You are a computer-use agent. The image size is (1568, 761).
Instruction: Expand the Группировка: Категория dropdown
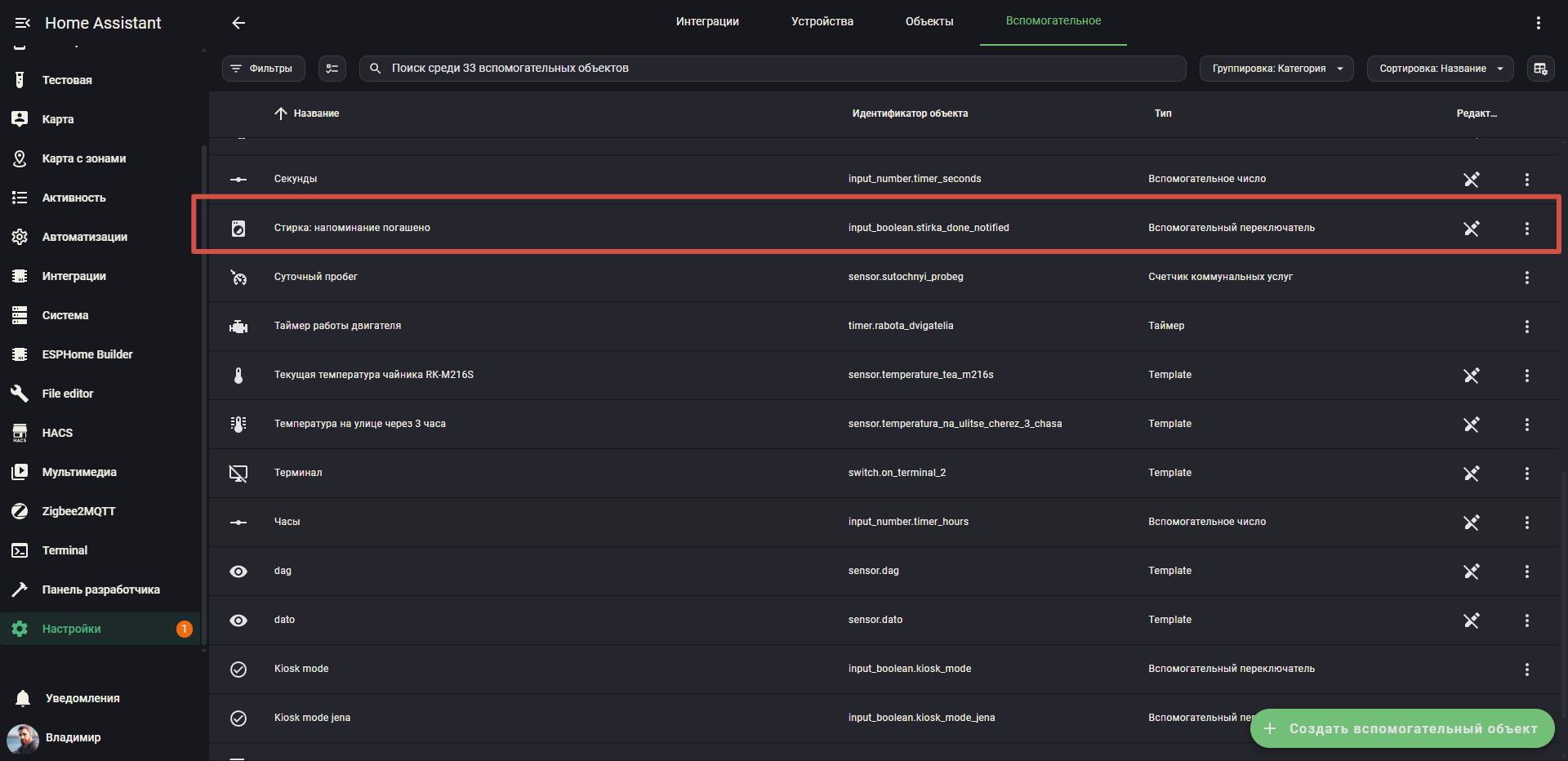1276,69
